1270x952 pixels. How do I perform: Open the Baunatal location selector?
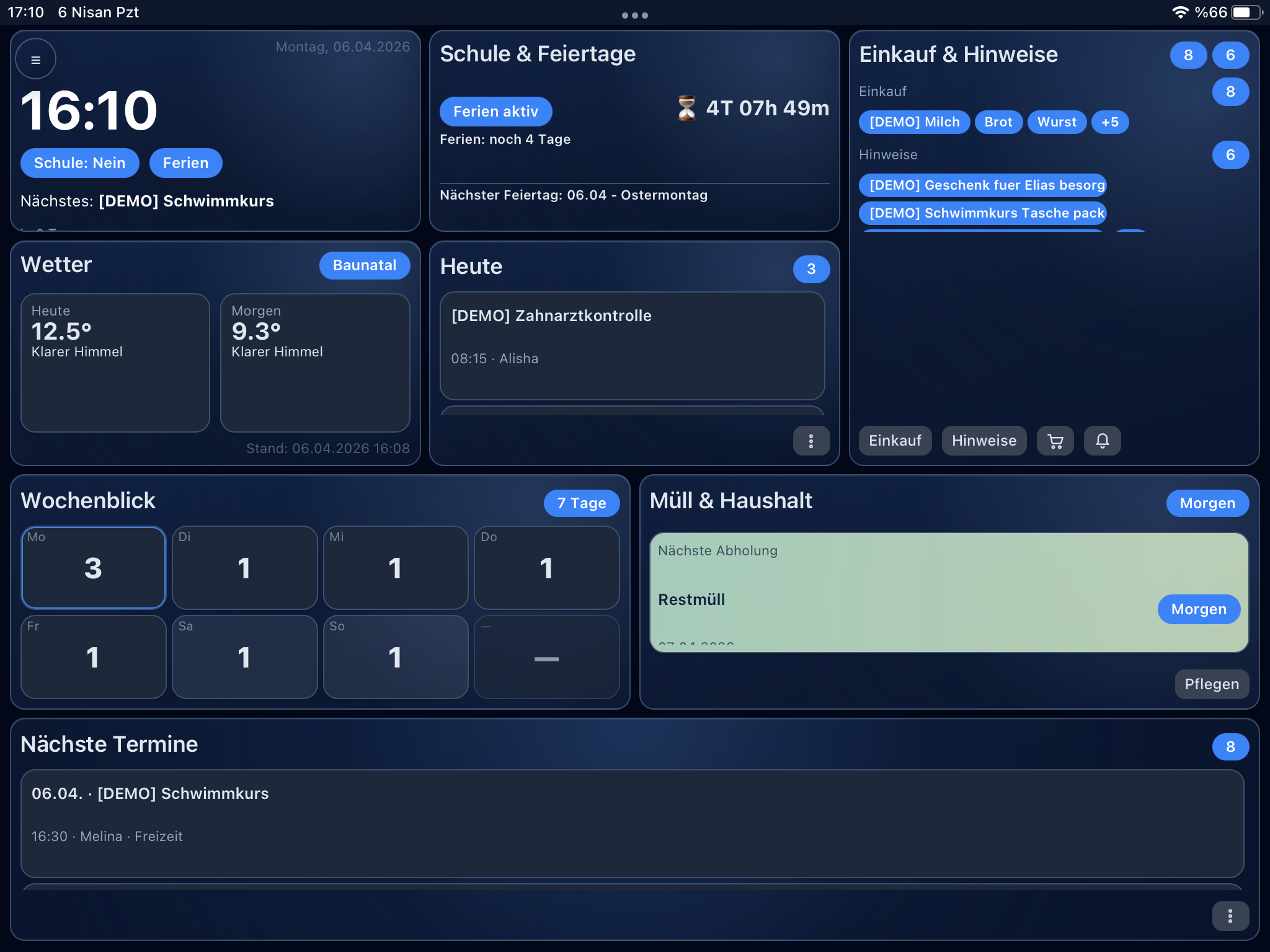click(x=364, y=265)
